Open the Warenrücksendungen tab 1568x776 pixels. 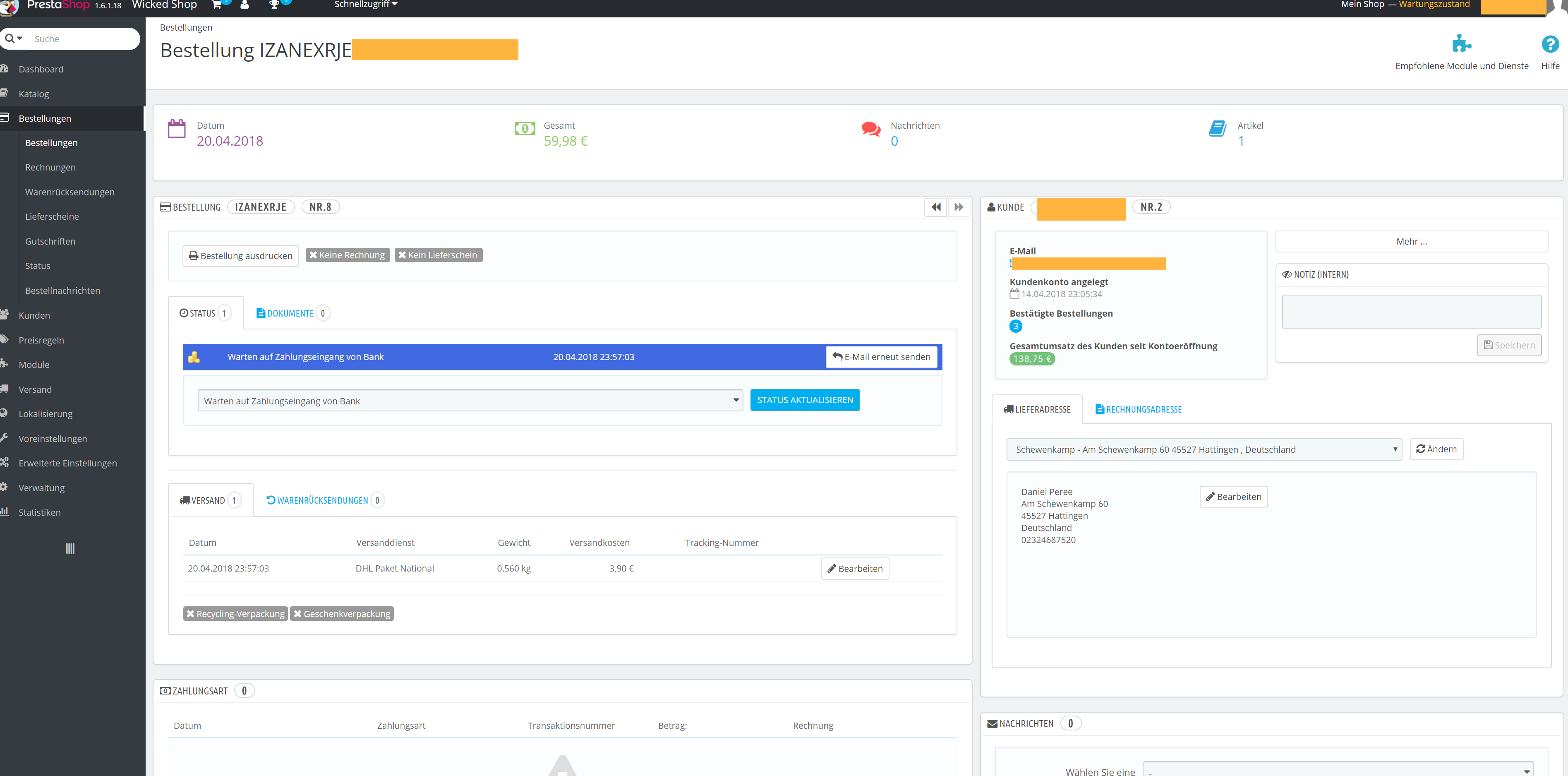[x=323, y=500]
